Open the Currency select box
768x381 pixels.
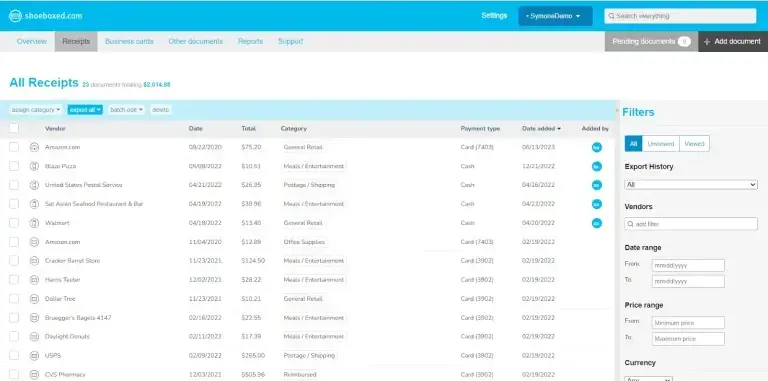(x=648, y=379)
